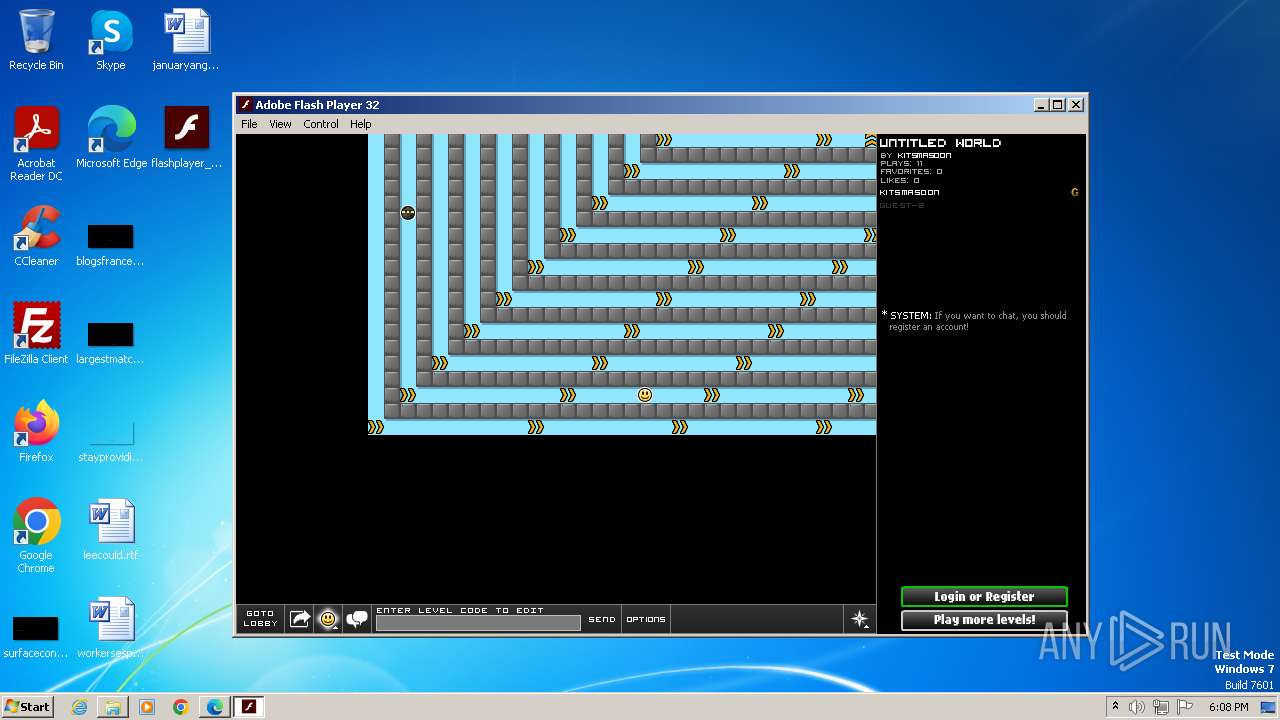Open the View menu
The image size is (1280, 720).
coord(281,124)
